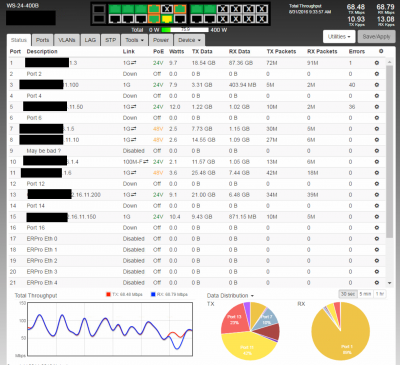Screen dimensions: 400x365
Task: Open the Data Distribution dropdown
Action: pyautogui.click(x=230, y=296)
